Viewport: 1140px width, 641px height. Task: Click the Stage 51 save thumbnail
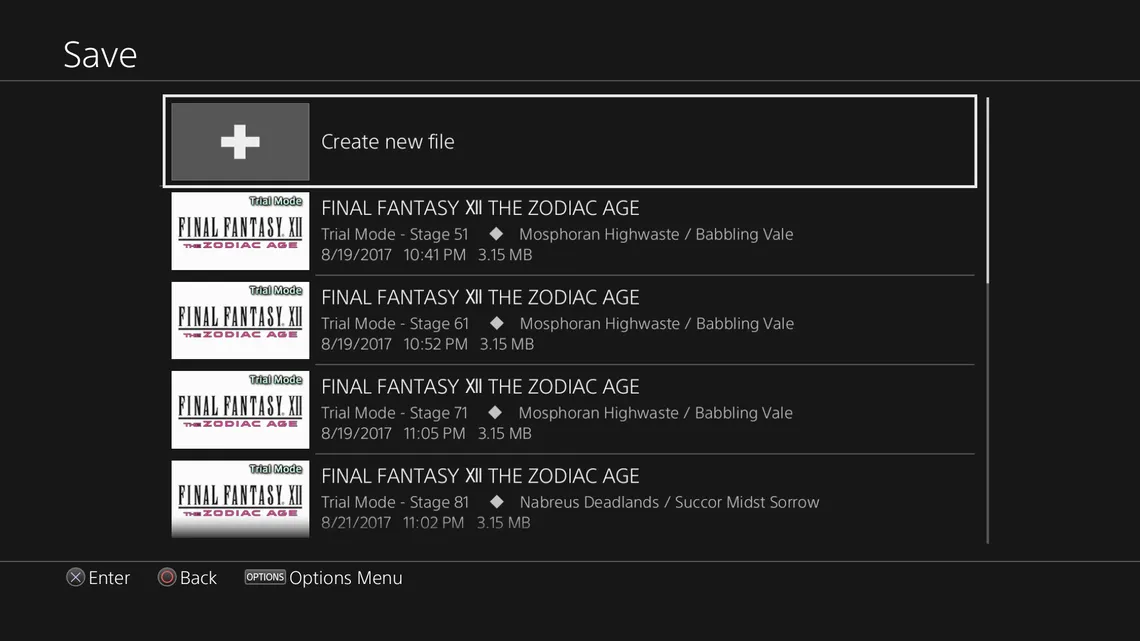click(x=240, y=231)
